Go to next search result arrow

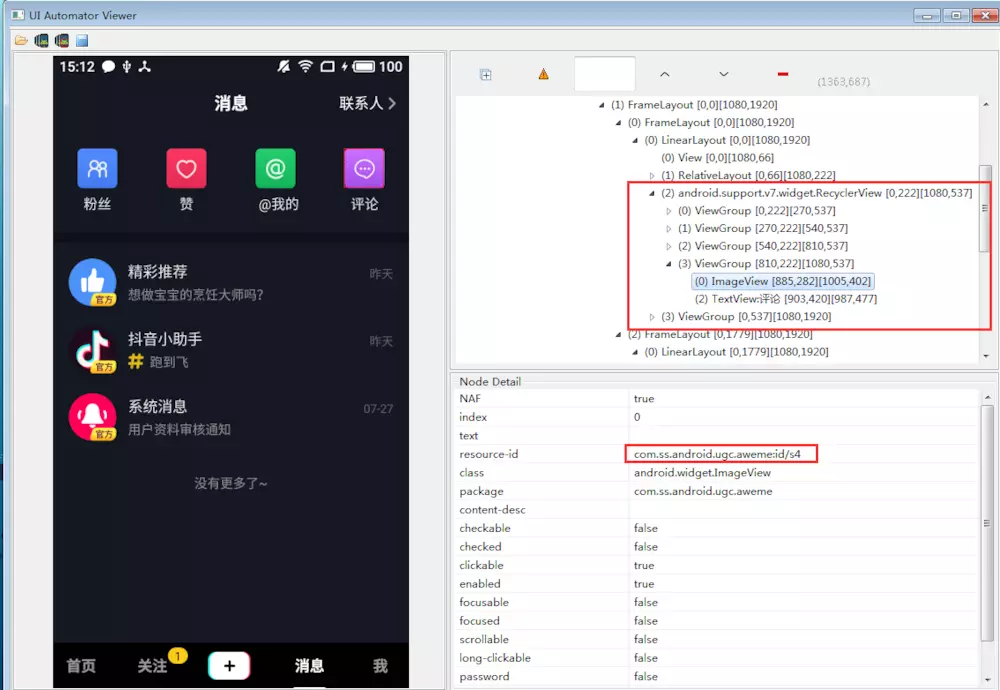tap(724, 74)
